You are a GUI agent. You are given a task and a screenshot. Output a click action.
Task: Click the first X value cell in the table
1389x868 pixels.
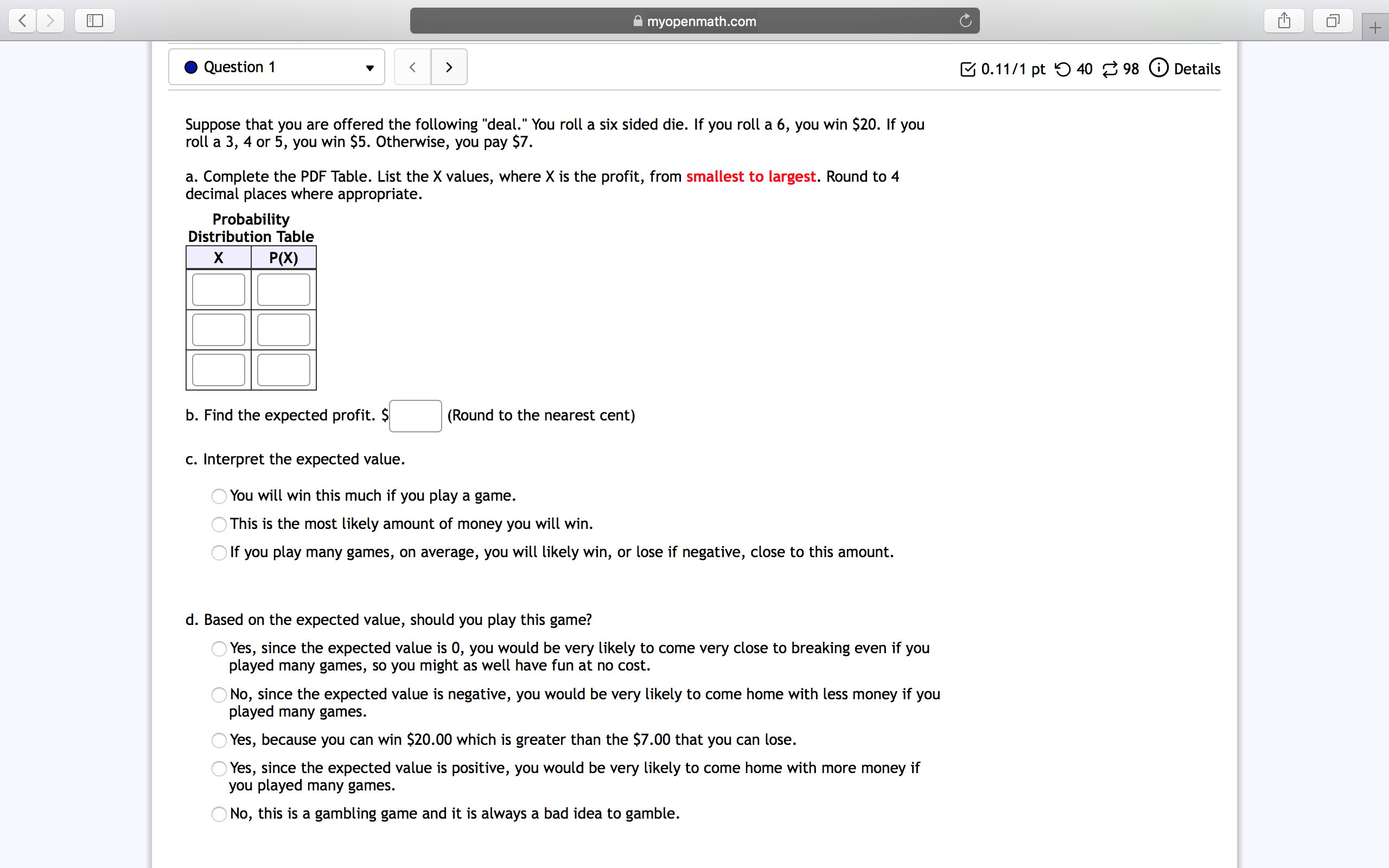tap(218, 289)
